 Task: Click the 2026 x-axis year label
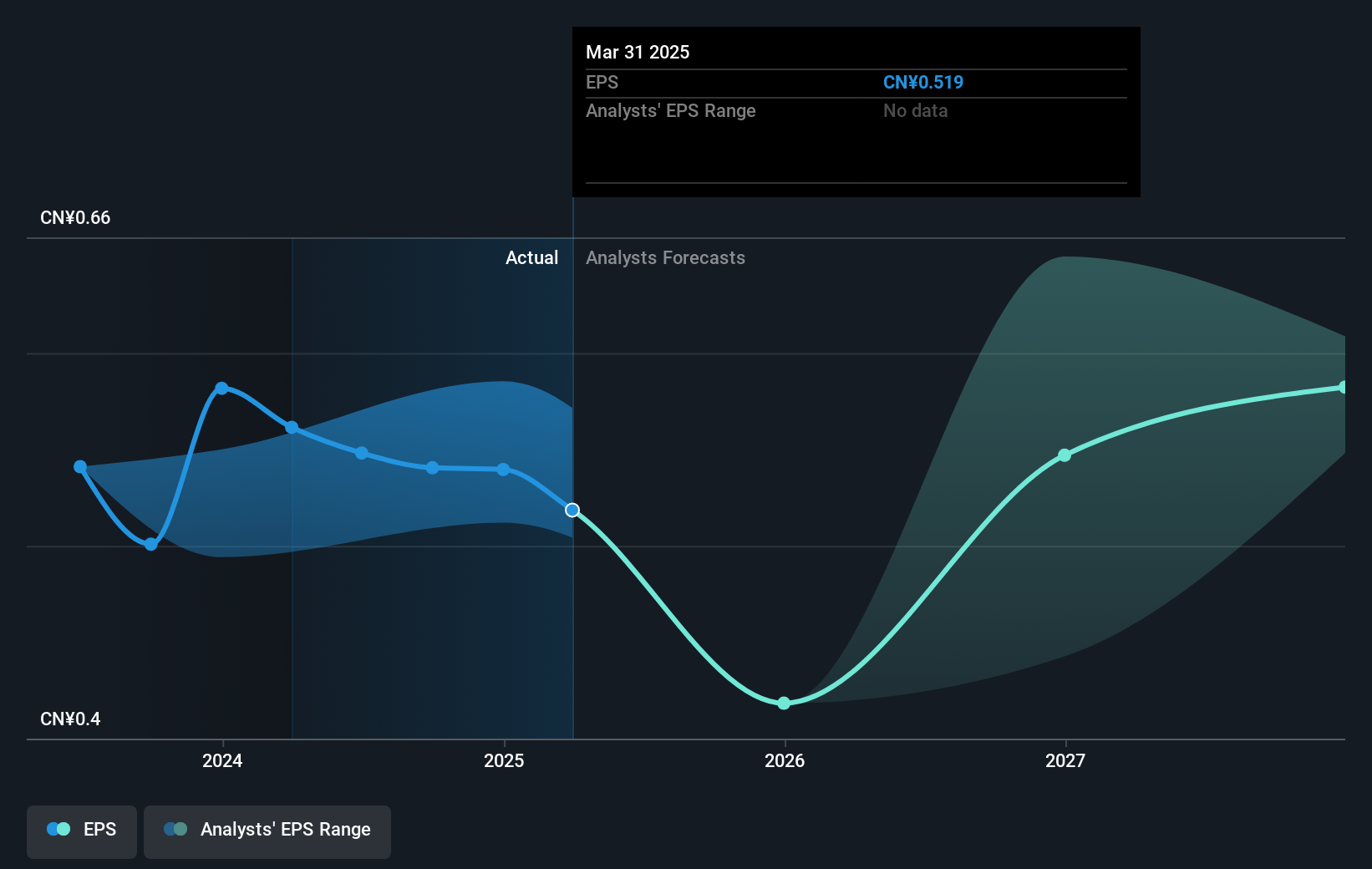[x=785, y=760]
